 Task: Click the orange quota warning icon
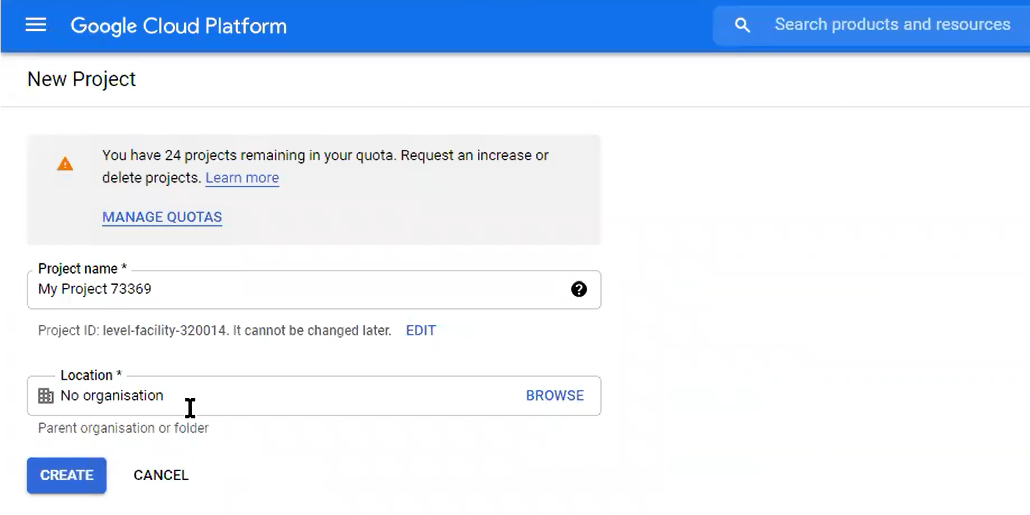pyautogui.click(x=64, y=164)
